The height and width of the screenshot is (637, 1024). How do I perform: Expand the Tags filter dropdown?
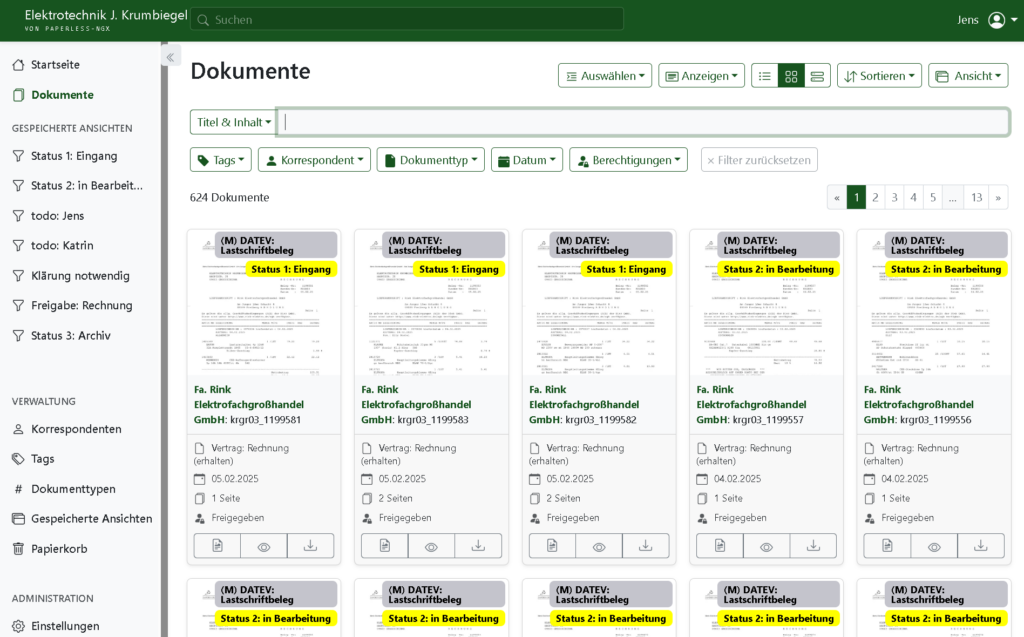(221, 160)
